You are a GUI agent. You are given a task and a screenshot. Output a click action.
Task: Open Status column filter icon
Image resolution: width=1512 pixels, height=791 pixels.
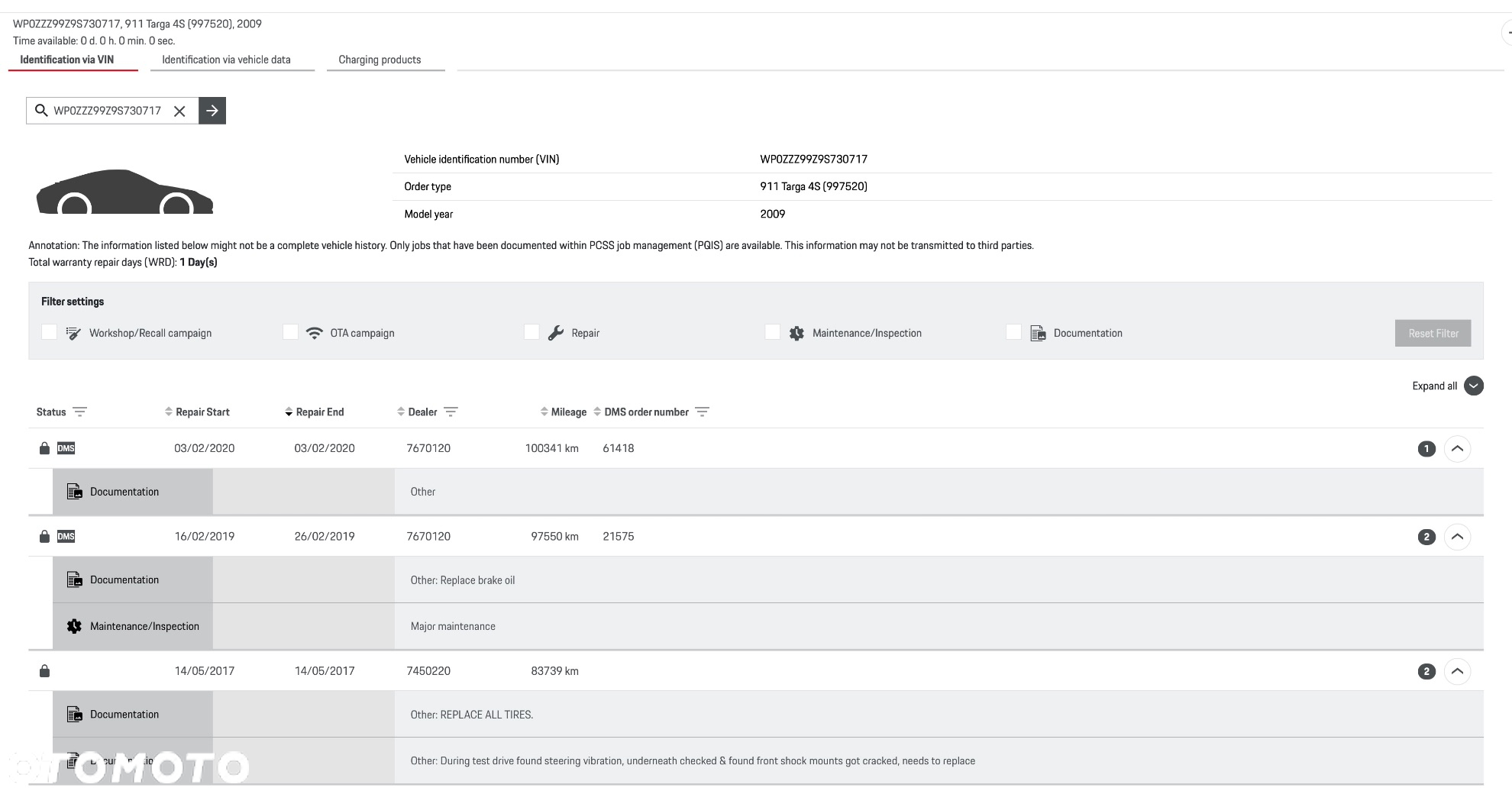(79, 412)
